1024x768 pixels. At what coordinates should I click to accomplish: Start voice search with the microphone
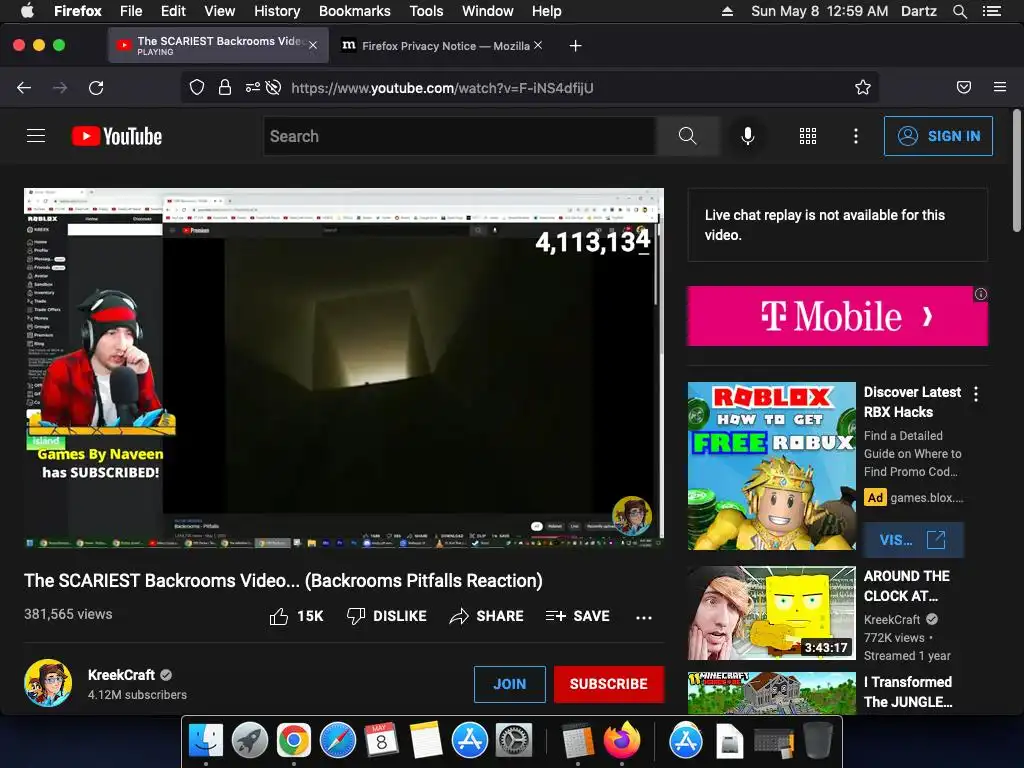click(748, 136)
